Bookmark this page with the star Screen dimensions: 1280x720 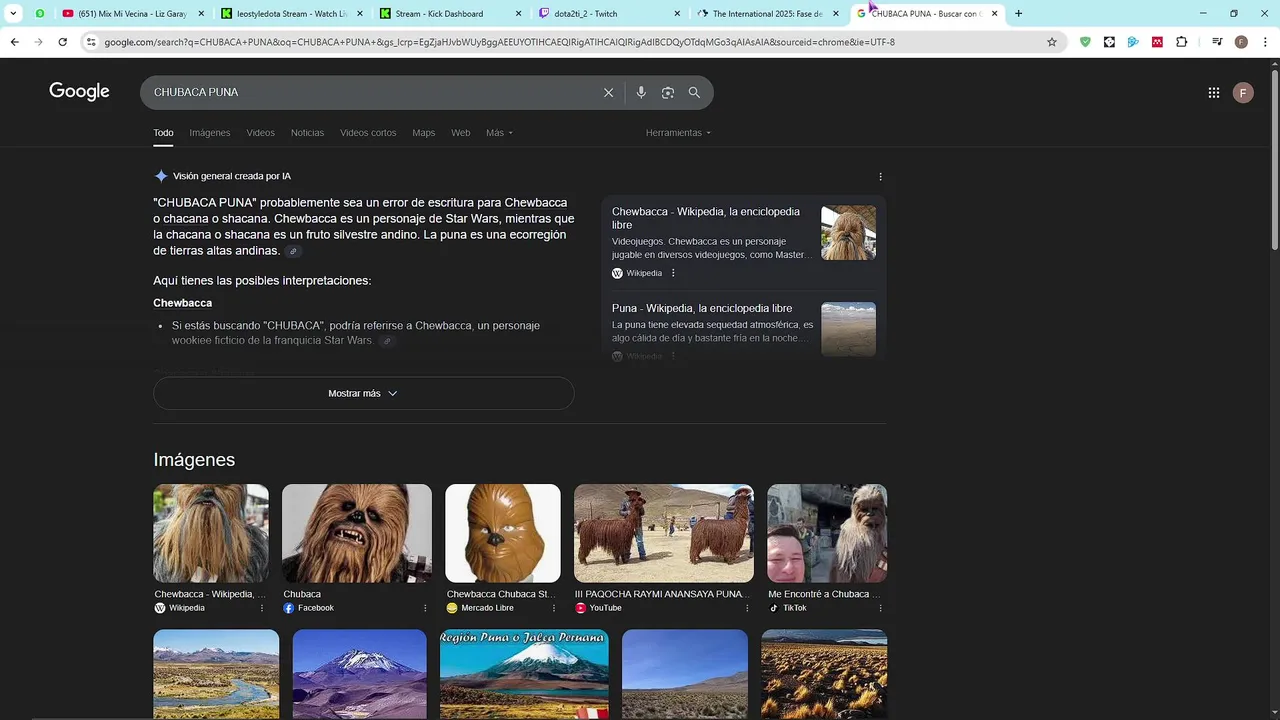pos(1052,42)
